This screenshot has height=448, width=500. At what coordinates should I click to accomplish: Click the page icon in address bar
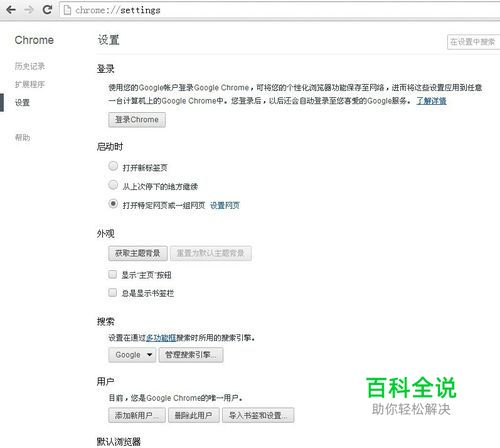67,10
